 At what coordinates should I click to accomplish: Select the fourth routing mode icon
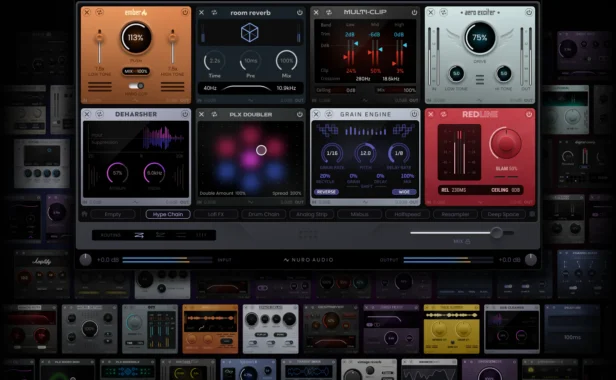click(x=202, y=235)
